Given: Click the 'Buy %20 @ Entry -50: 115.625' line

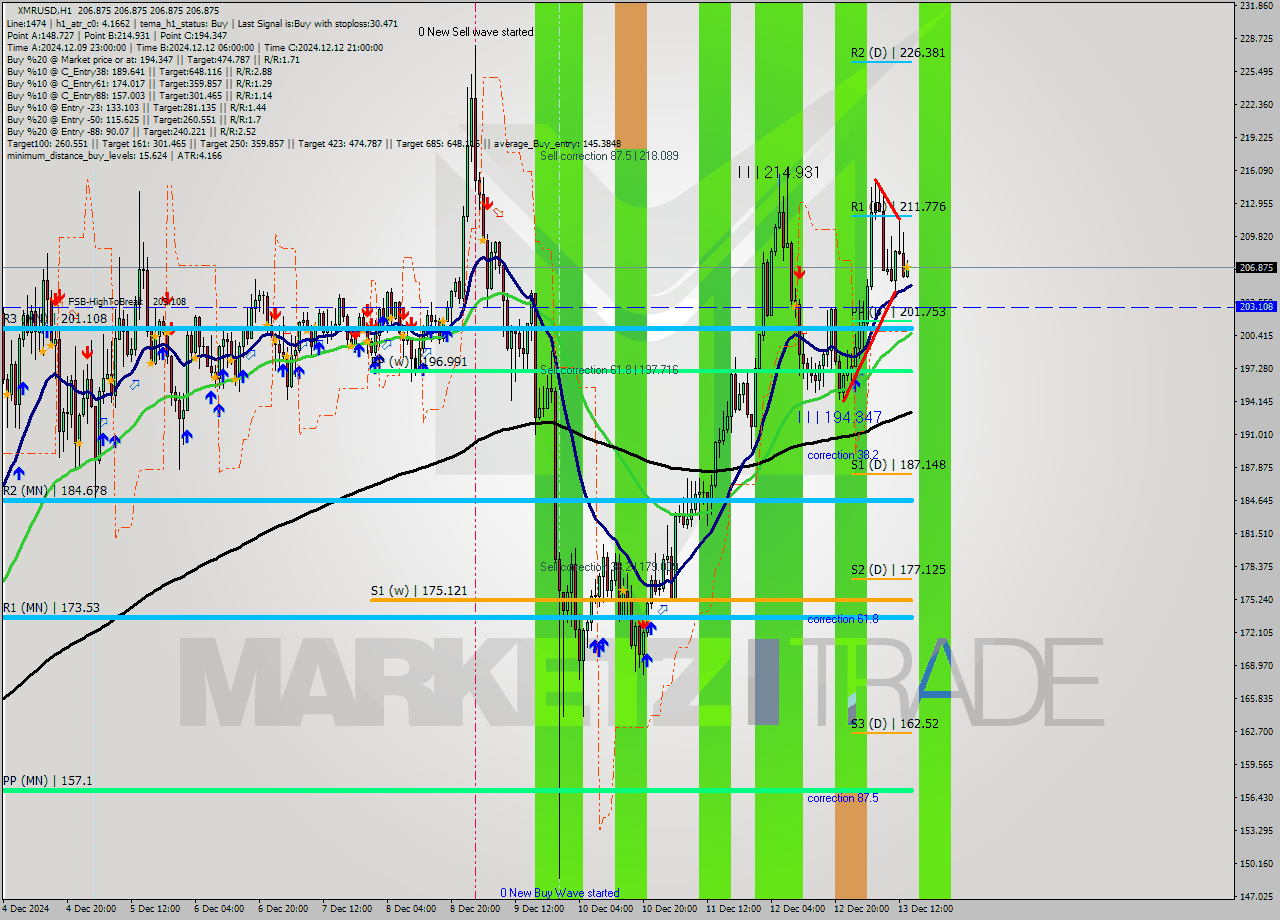Looking at the screenshot, I should 133,119.
